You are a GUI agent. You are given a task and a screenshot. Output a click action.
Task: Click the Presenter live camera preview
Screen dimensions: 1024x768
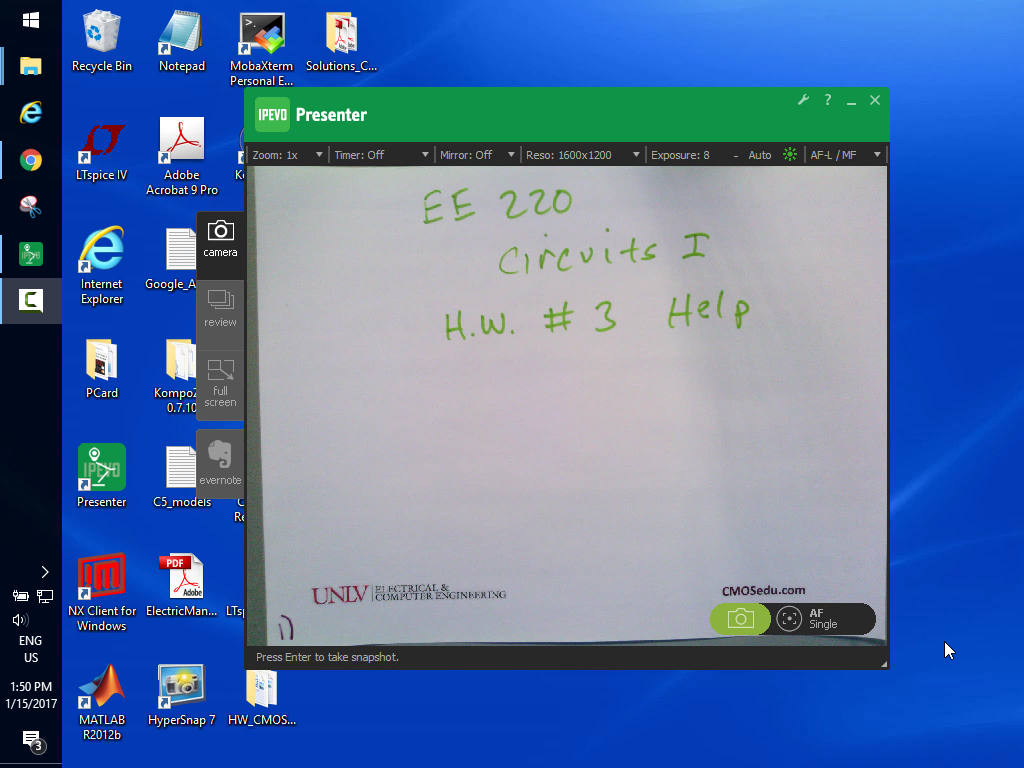(567, 406)
